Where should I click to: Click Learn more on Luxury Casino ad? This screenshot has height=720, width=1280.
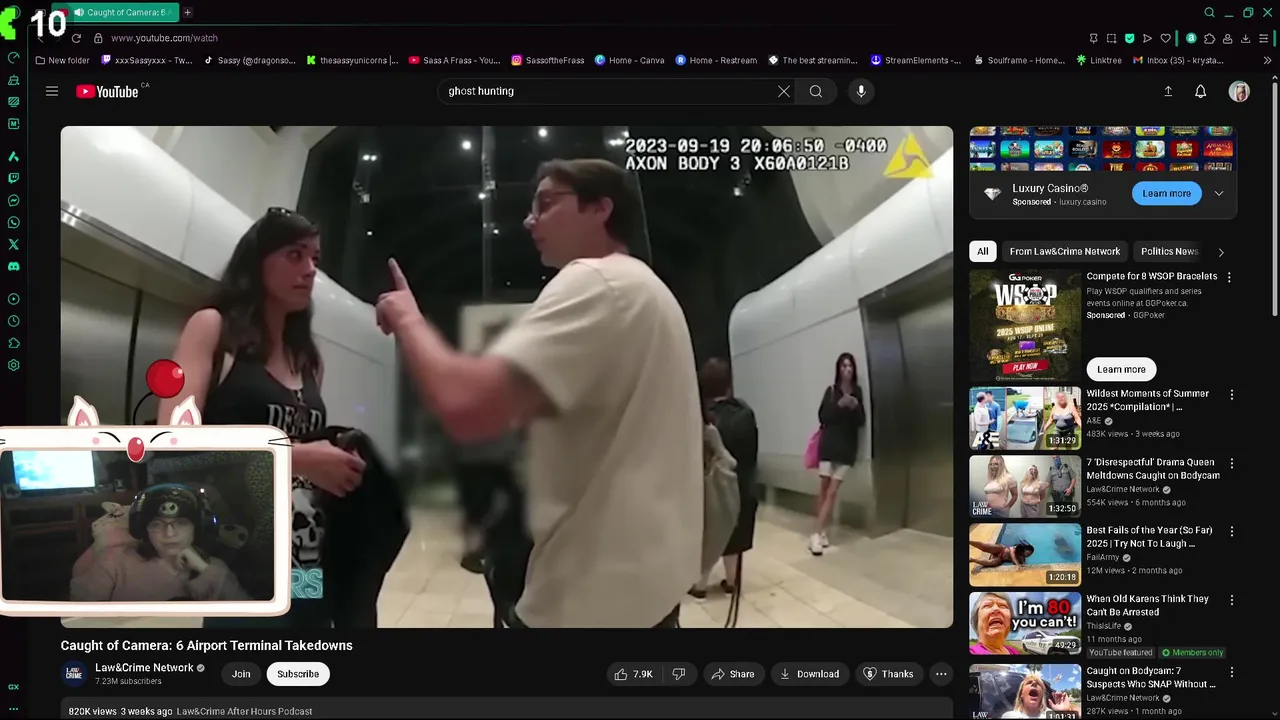coord(1166,193)
